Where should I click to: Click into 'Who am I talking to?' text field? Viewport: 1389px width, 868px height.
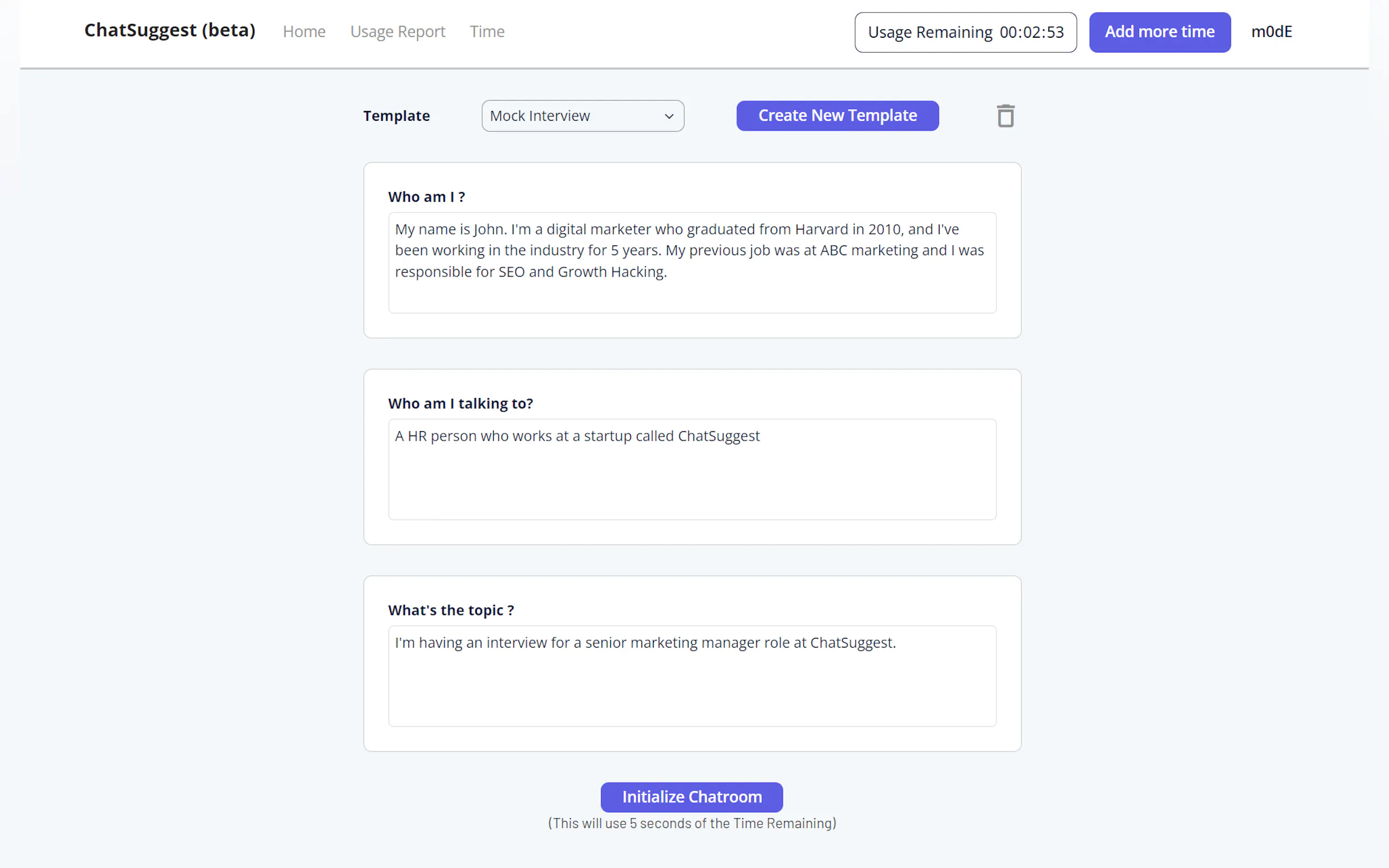(692, 469)
